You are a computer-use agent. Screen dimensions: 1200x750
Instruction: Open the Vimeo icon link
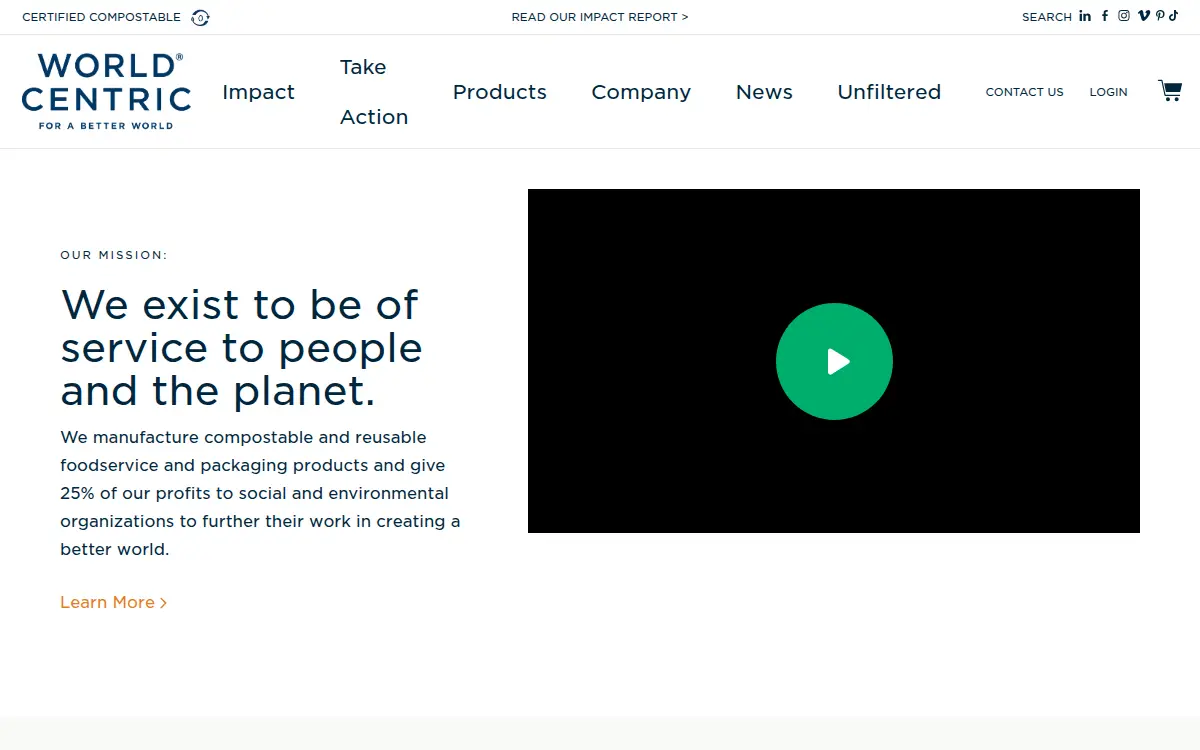coord(1144,16)
